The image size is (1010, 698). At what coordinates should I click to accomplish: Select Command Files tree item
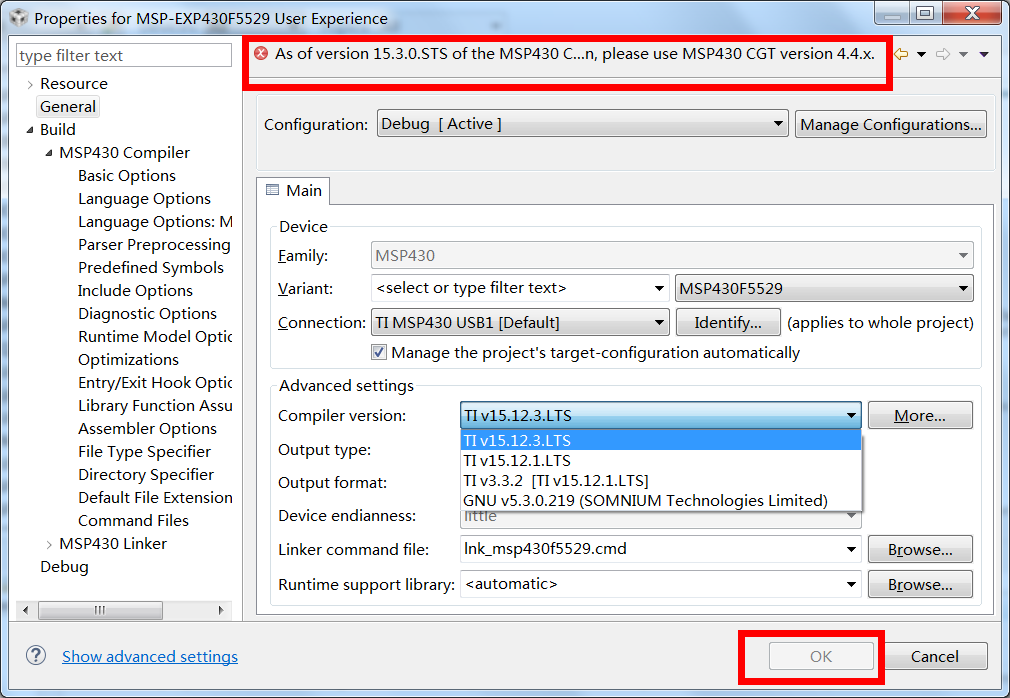[x=133, y=520]
